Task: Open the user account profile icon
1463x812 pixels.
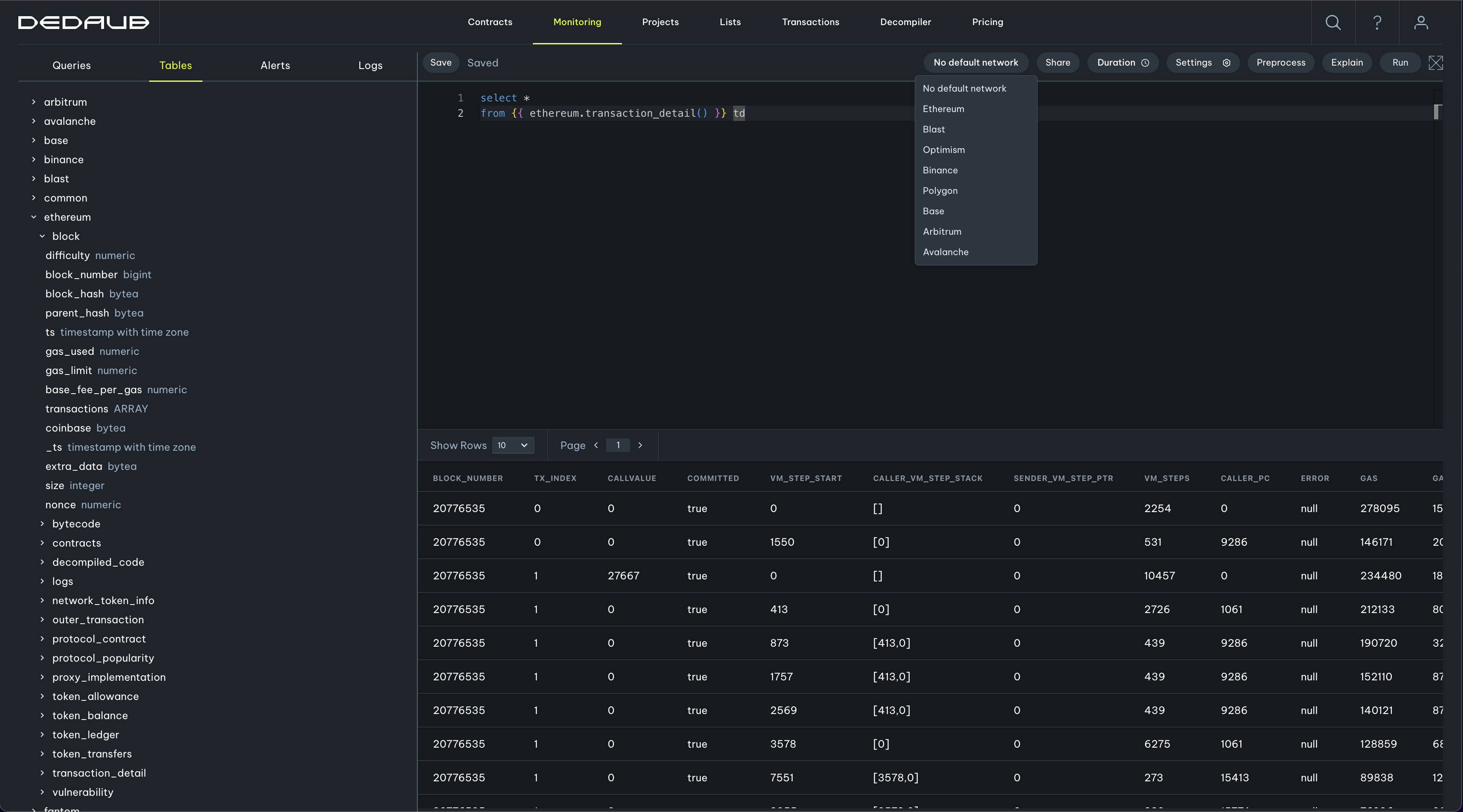Action: 1420,22
